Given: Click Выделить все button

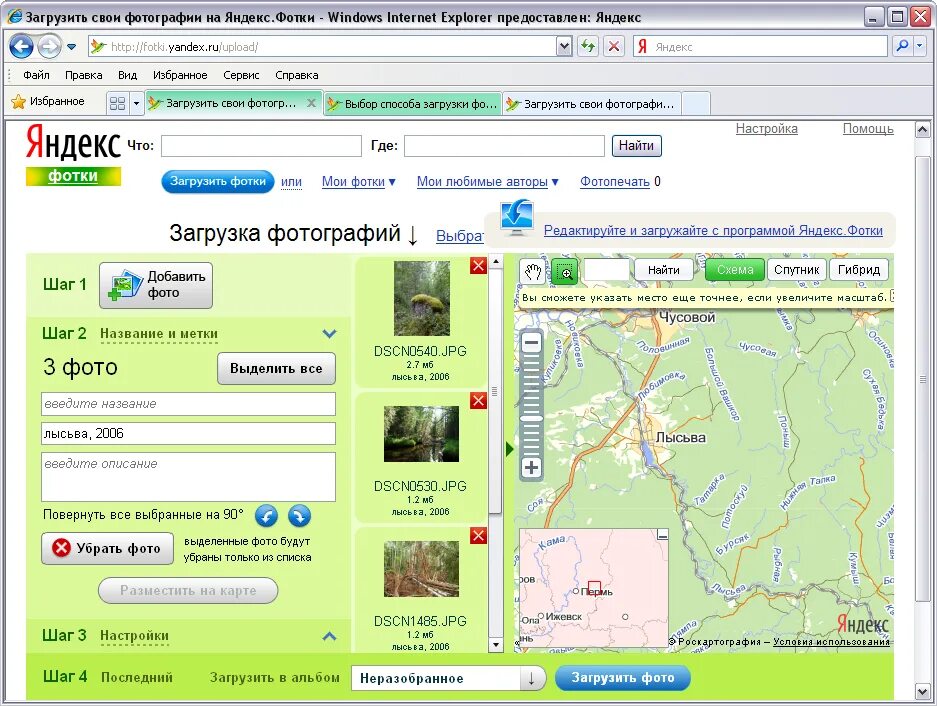Looking at the screenshot, I should (276, 369).
